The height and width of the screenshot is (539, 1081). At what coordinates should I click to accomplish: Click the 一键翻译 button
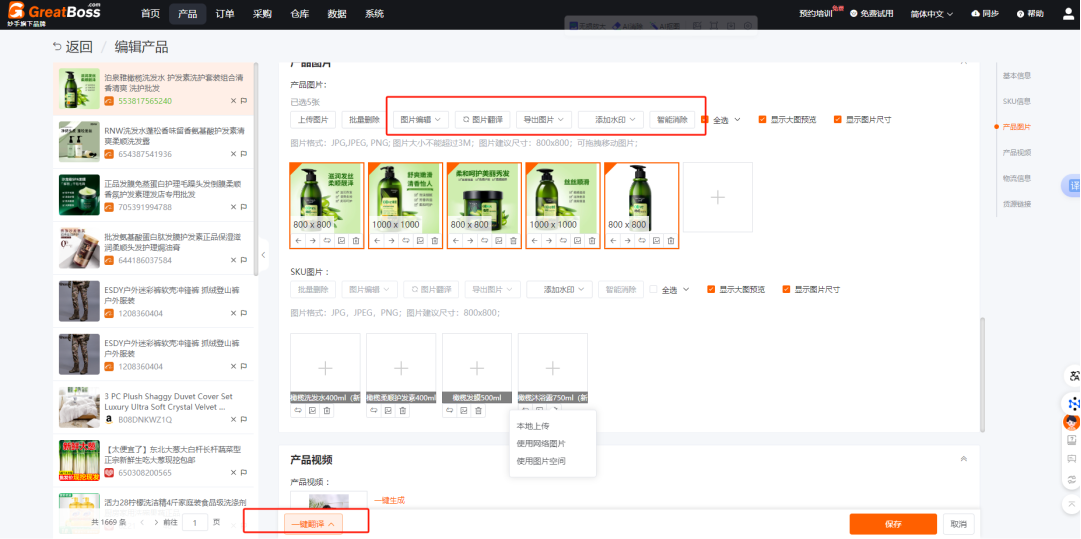[313, 523]
